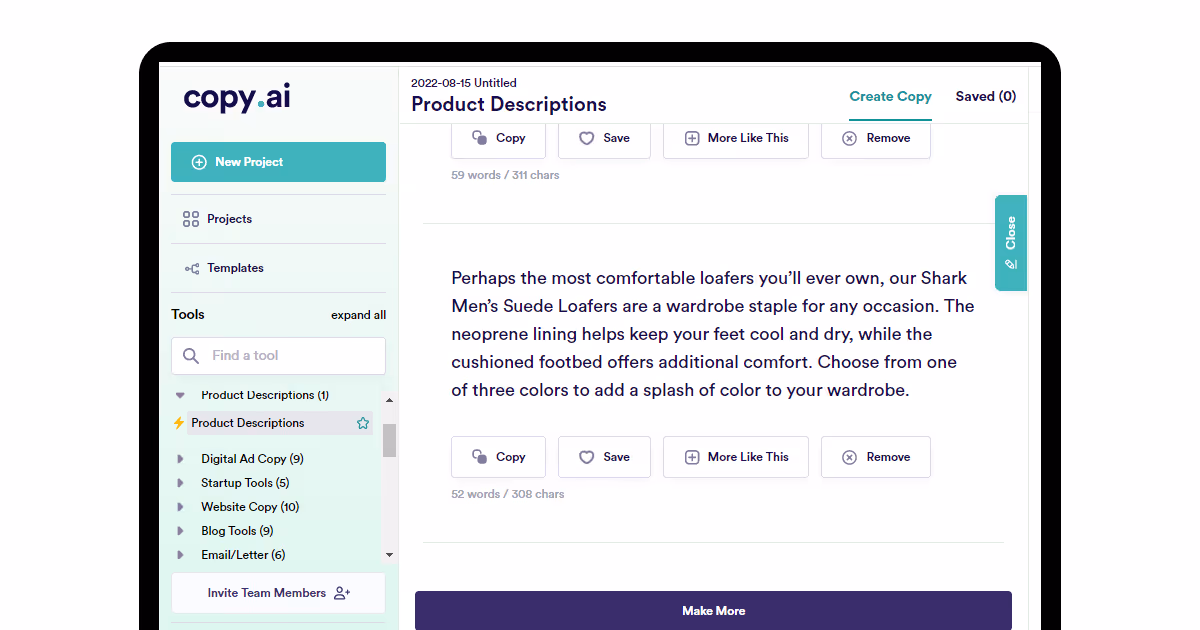Image resolution: width=1200 pixels, height=630 pixels.
Task: Collapse the Product Descriptions (1) category
Action: pos(181,395)
